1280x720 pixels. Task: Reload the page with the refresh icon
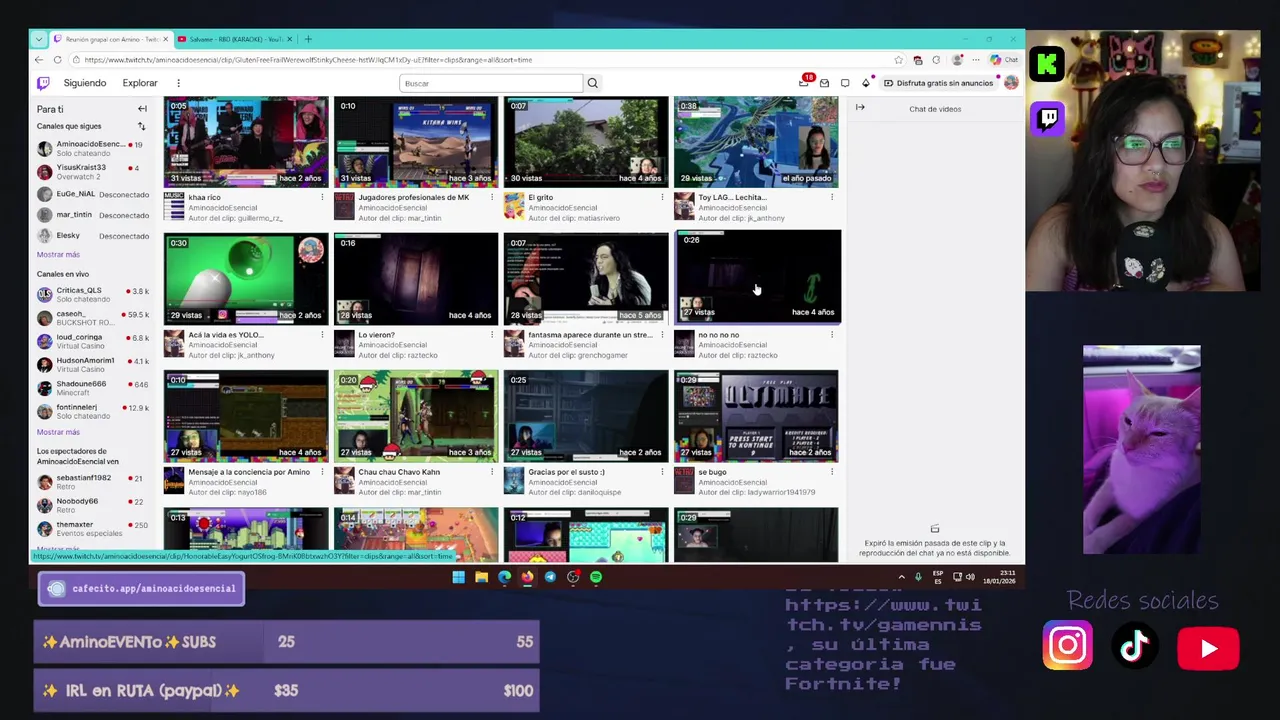(x=57, y=59)
